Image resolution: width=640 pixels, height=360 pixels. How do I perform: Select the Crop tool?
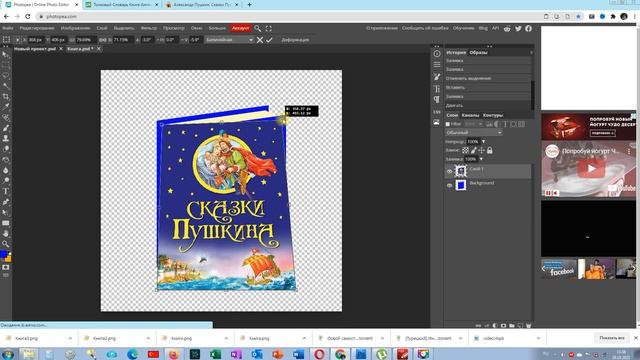pyautogui.click(x=5, y=97)
